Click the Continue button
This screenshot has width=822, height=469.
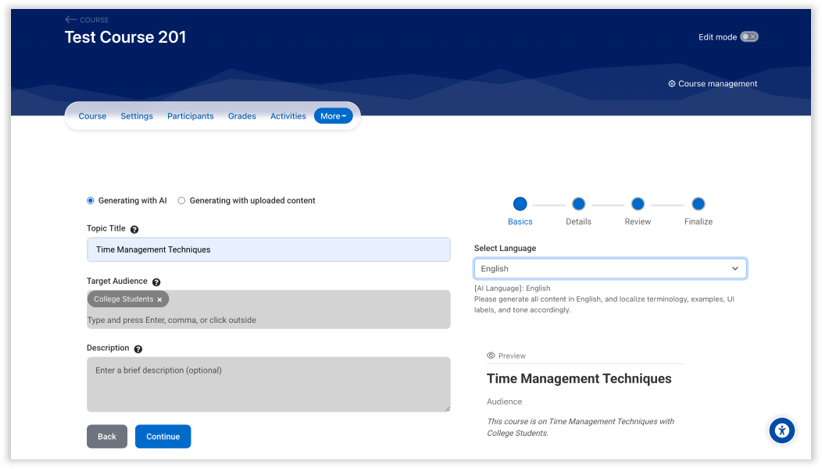pos(163,437)
